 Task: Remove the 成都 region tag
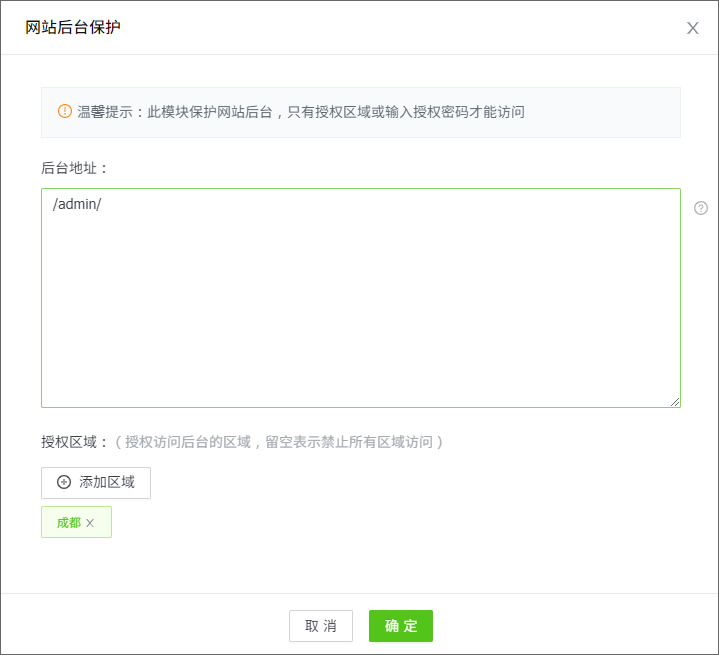click(x=90, y=523)
